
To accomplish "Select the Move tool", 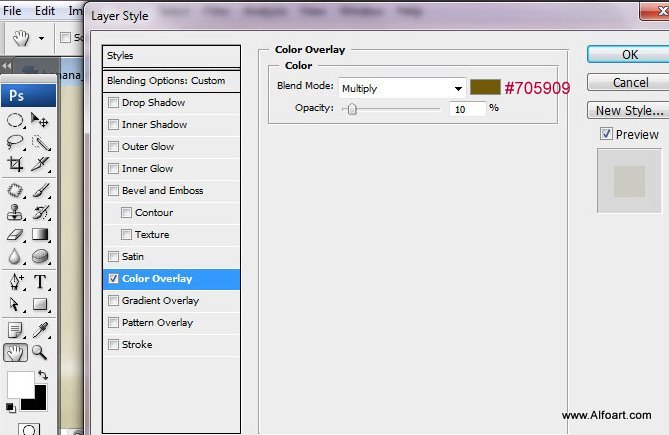I will point(40,120).
